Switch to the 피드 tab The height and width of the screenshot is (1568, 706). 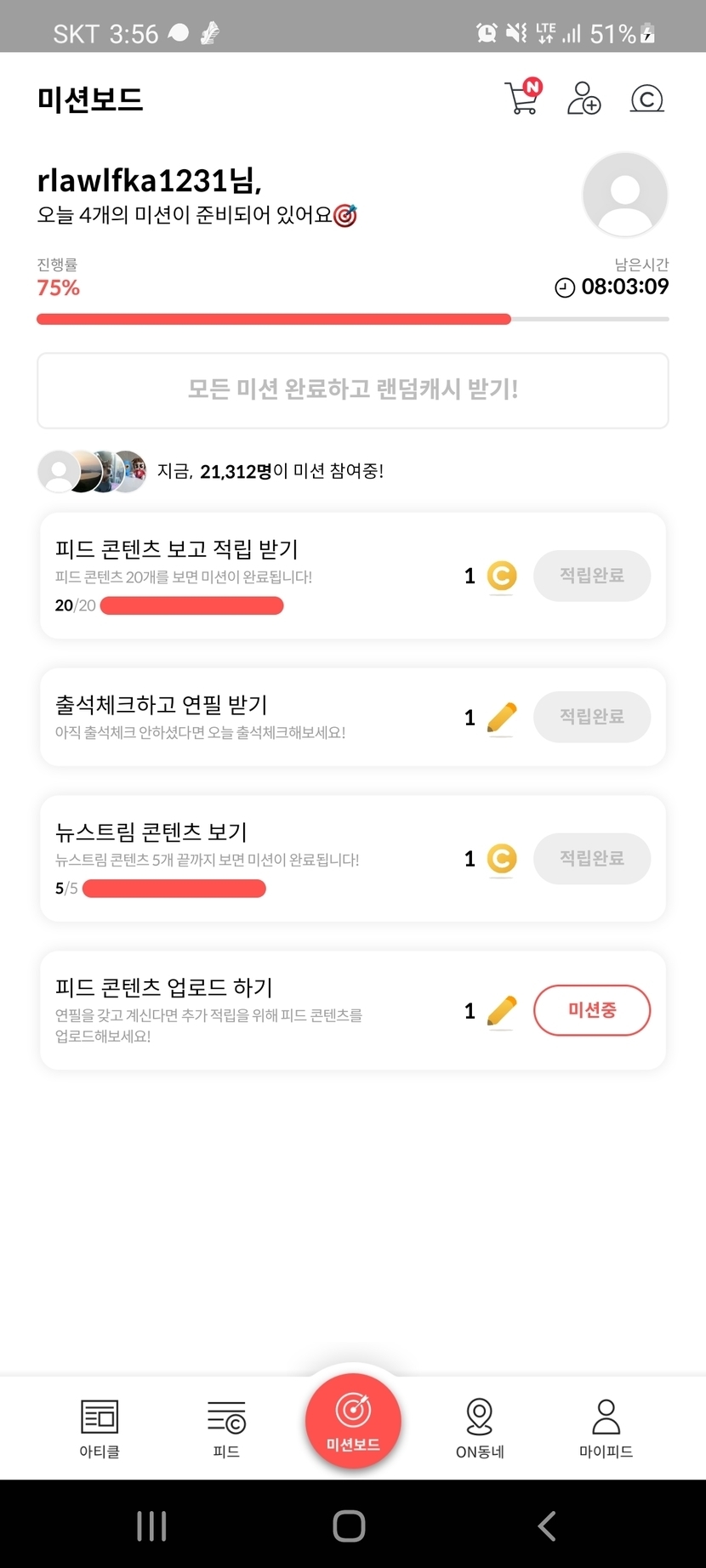click(226, 1428)
